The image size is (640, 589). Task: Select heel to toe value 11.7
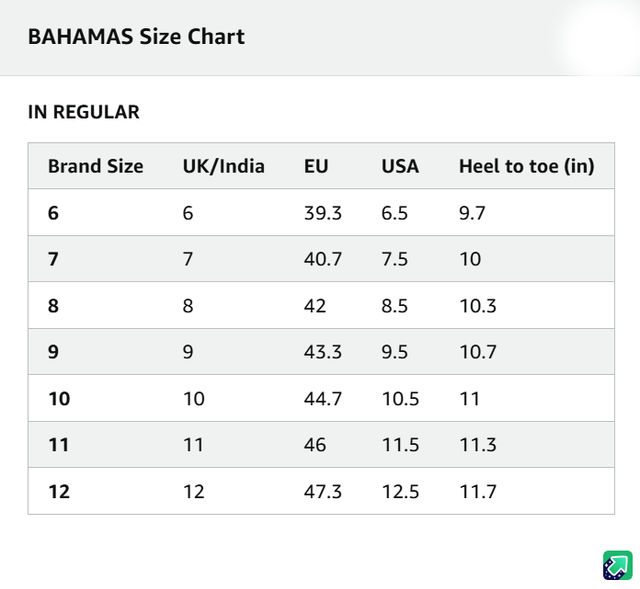click(478, 491)
